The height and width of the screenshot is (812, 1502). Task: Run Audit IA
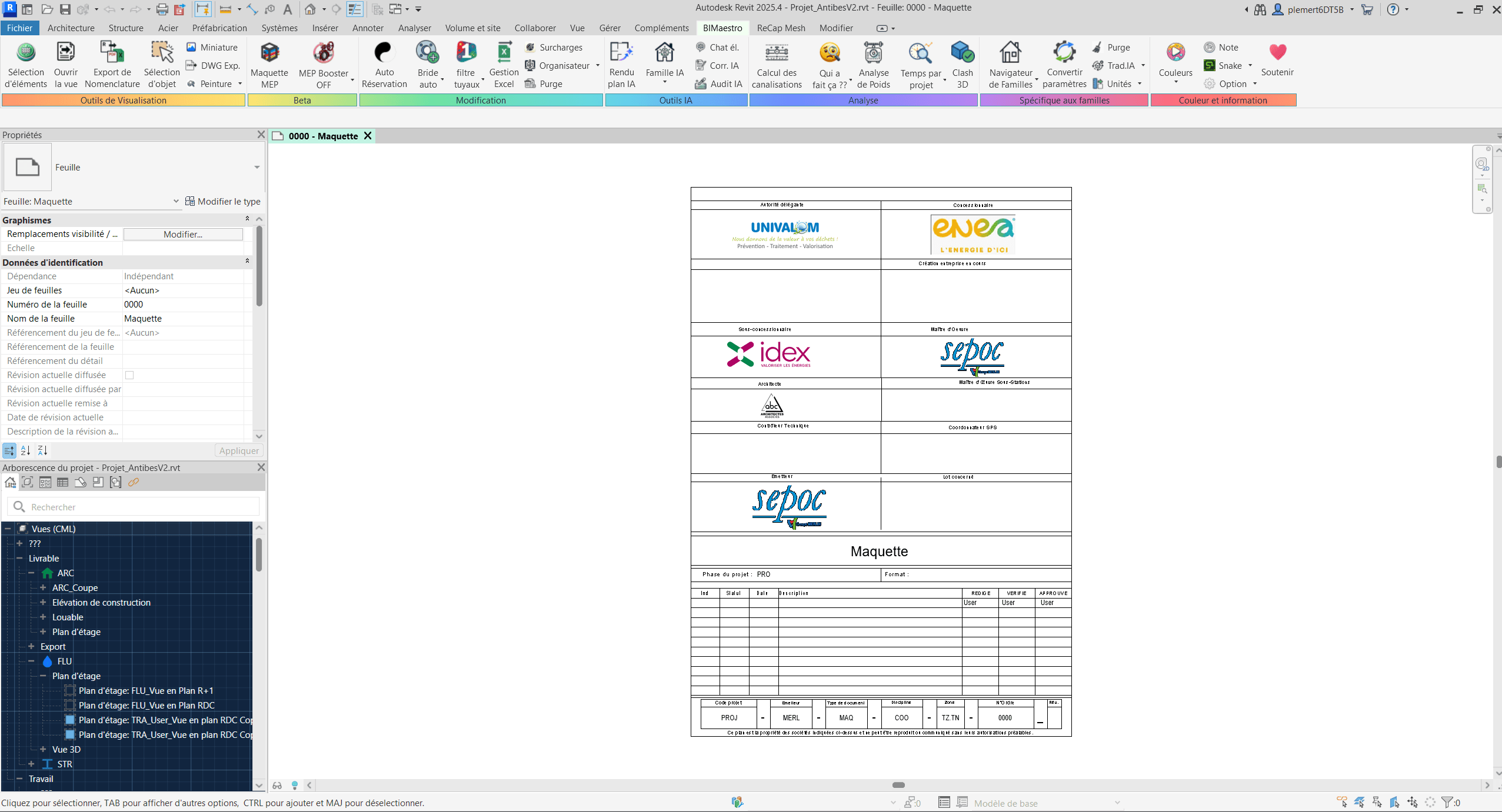(719, 83)
